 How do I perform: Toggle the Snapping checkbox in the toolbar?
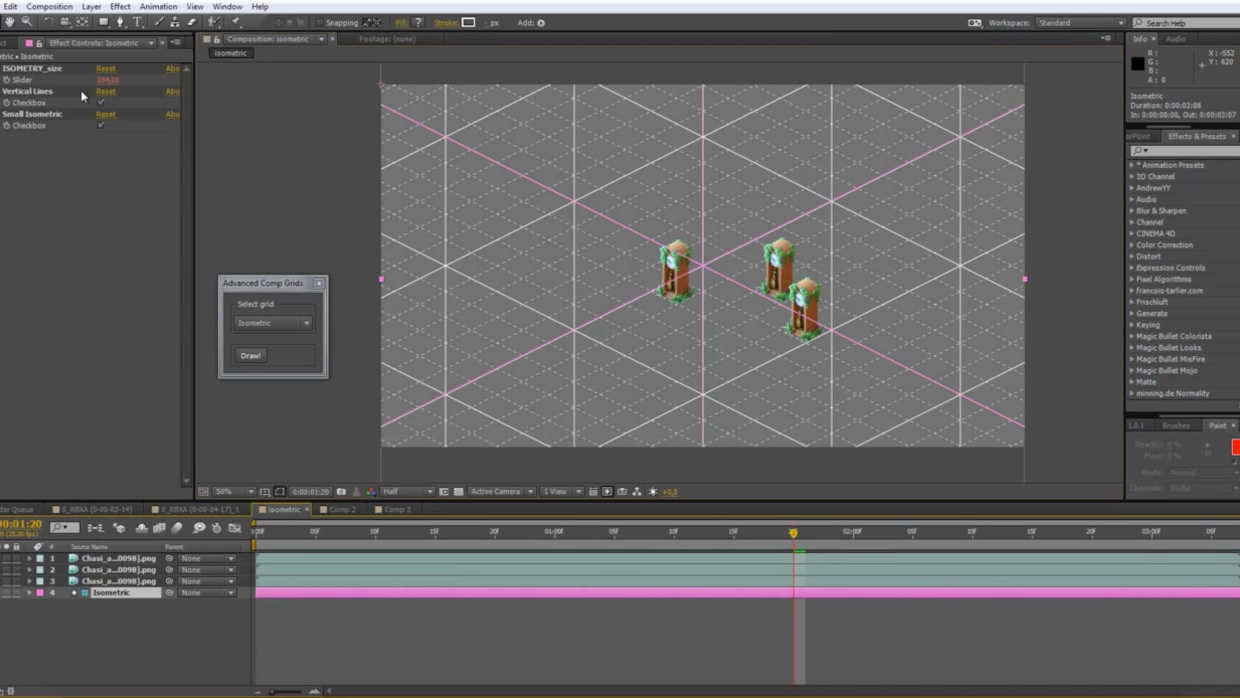click(319, 23)
